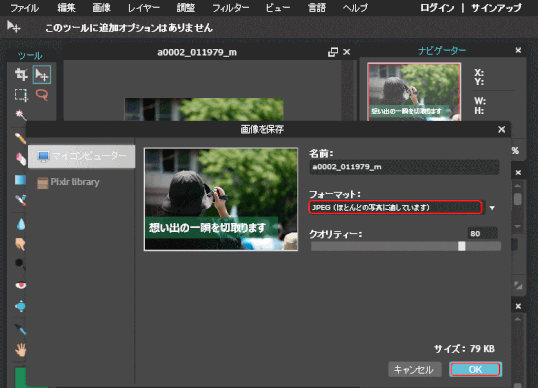Close the ナビゲーター panel
Screen dimensions: 538x388
coord(518,50)
